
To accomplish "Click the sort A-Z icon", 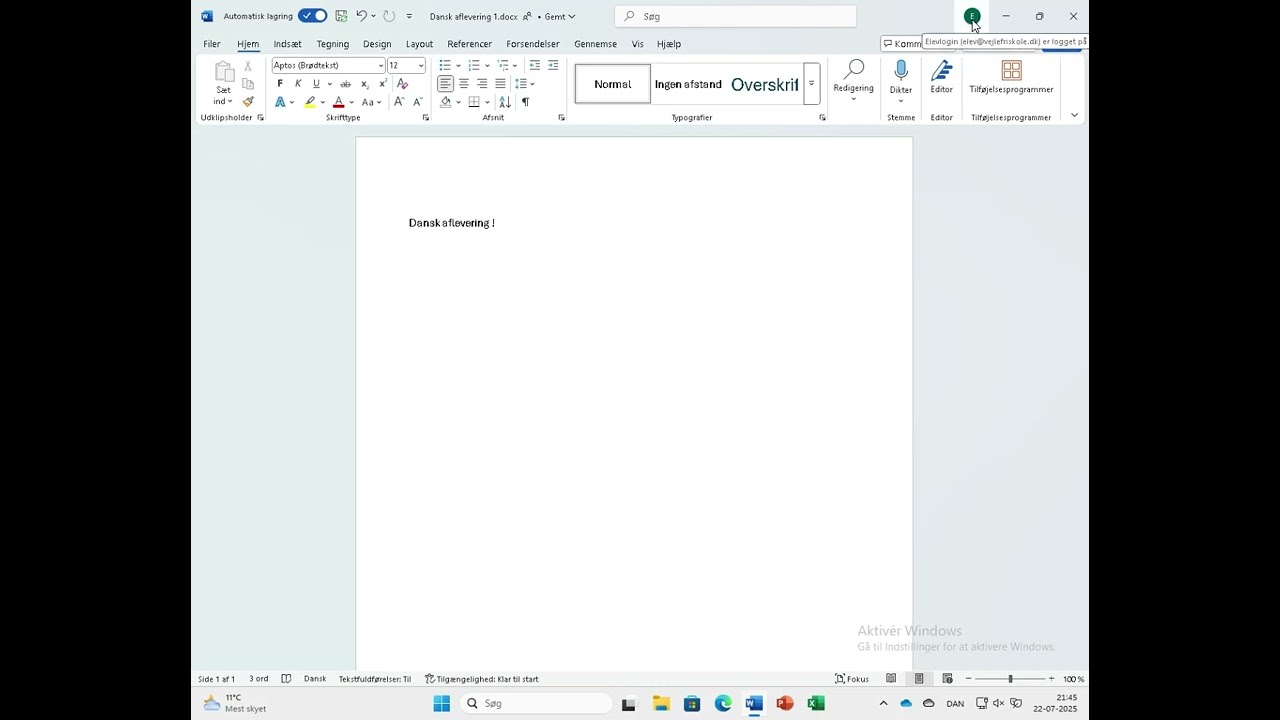I will [x=505, y=102].
